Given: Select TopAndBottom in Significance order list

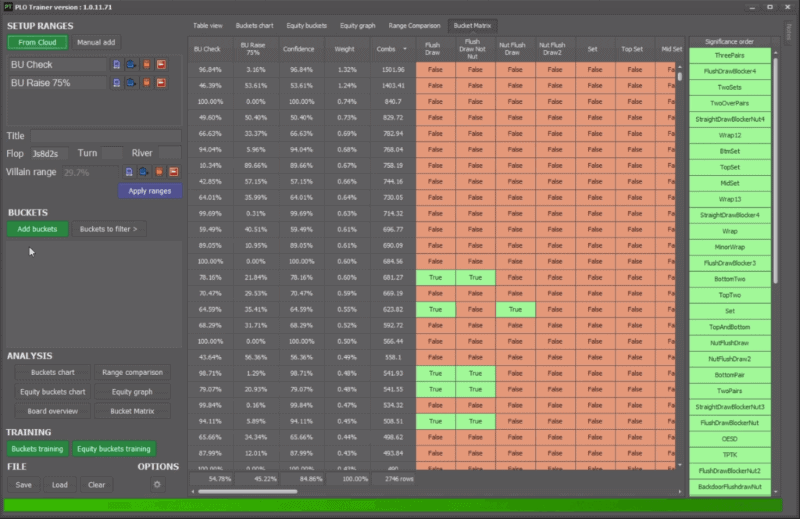Looking at the screenshot, I should tap(730, 327).
